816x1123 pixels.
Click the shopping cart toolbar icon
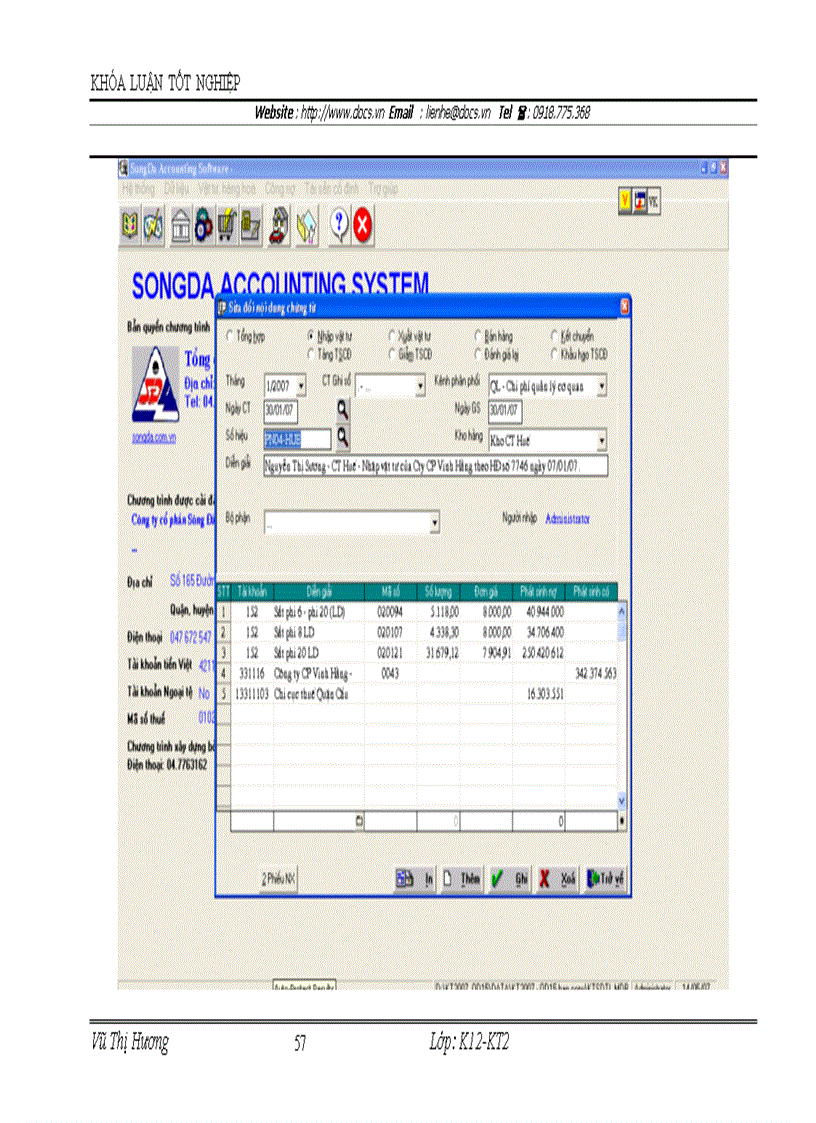(227, 228)
